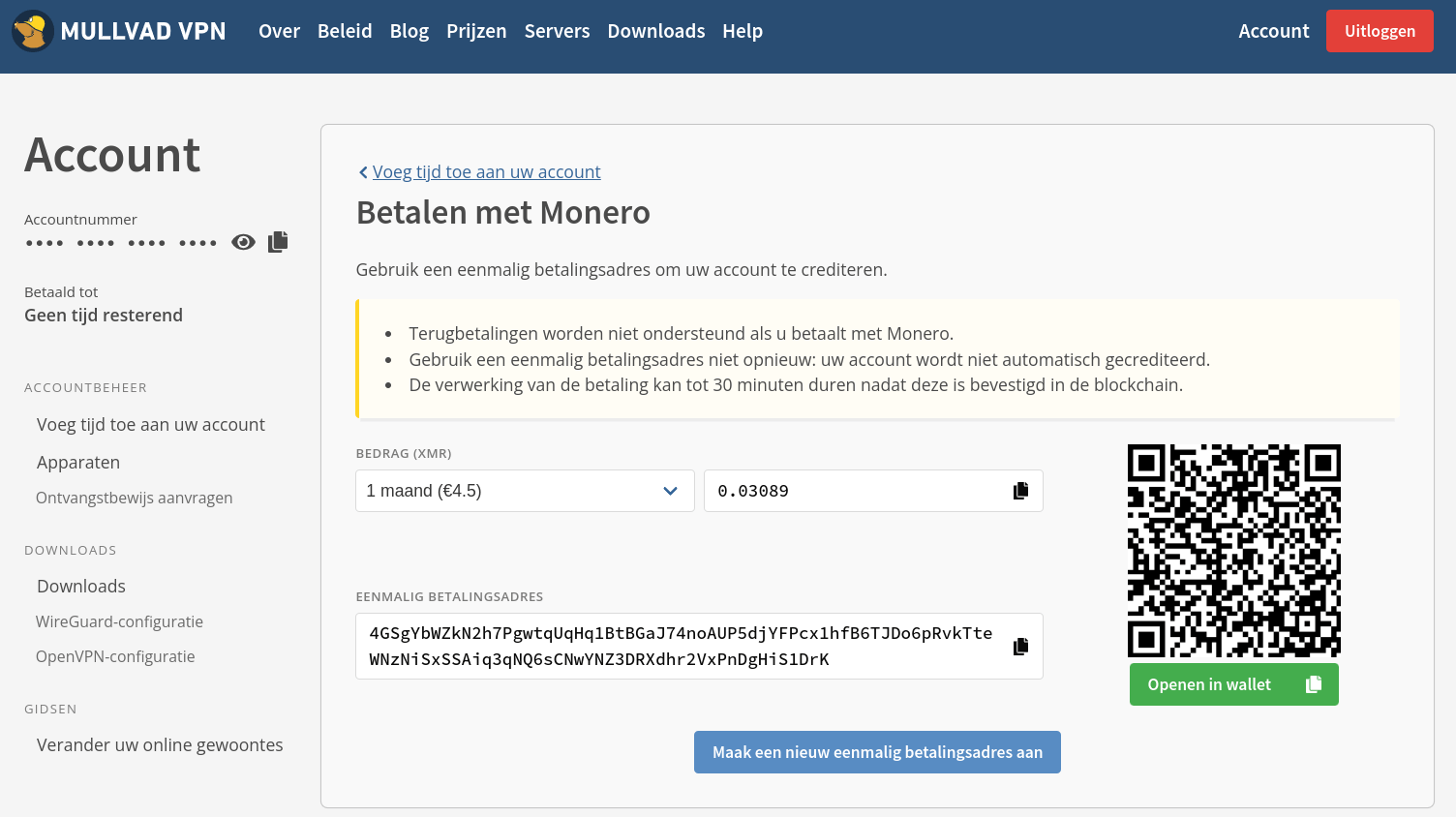Click the Betalen met Monero heading
The image size is (1456, 817).
coord(503,213)
